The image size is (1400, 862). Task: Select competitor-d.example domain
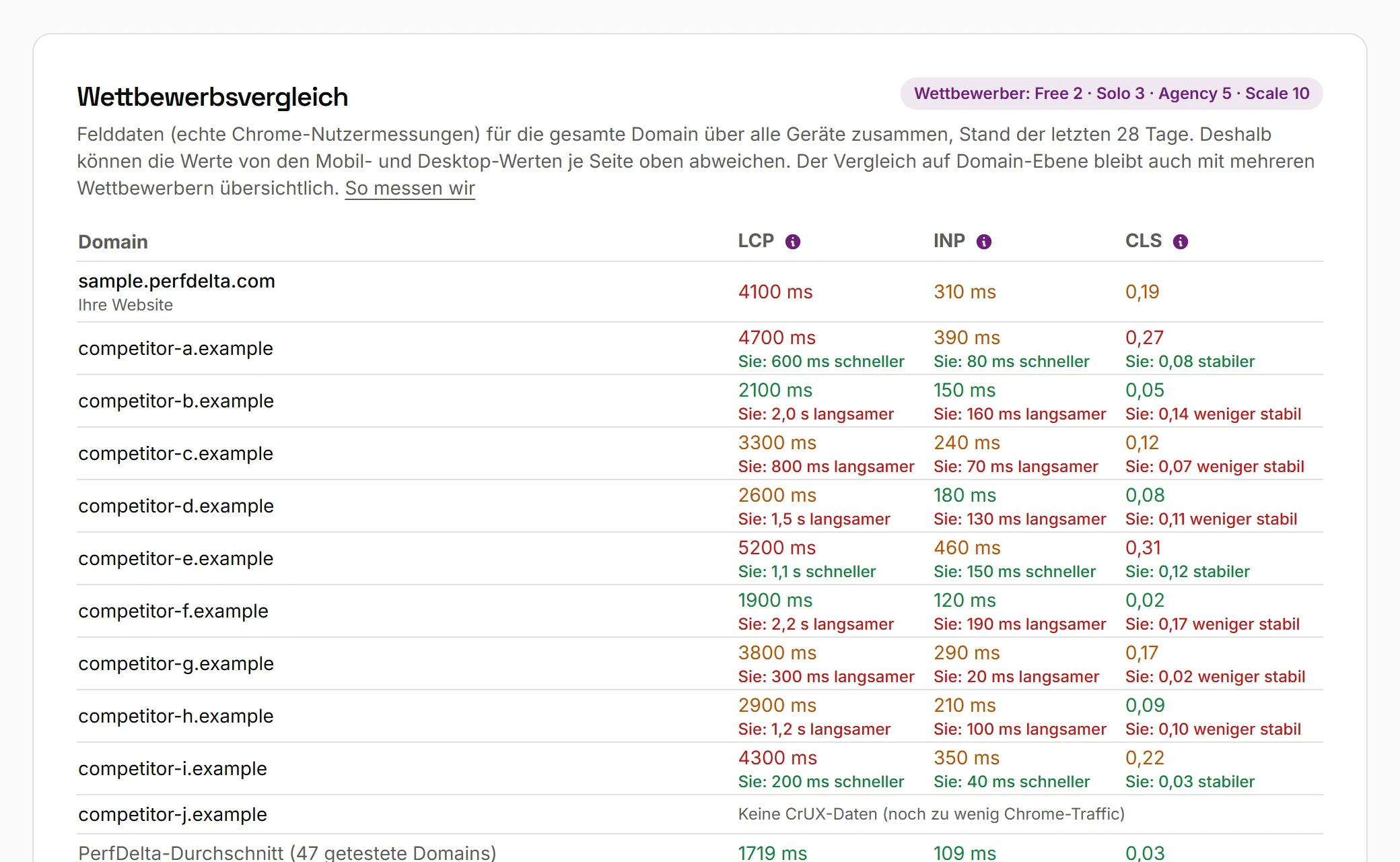click(x=176, y=506)
